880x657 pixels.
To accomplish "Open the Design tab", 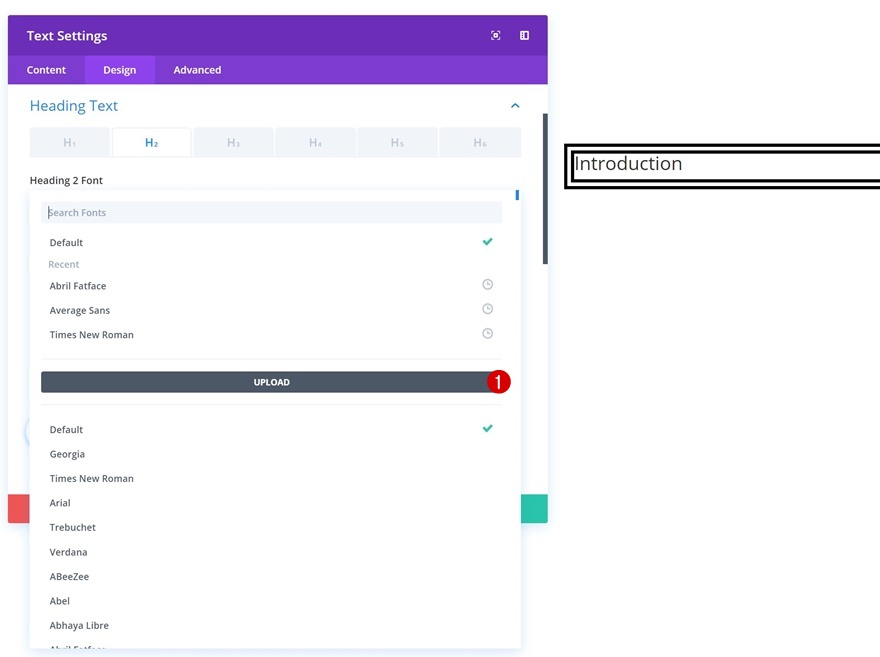I will pyautogui.click(x=120, y=70).
